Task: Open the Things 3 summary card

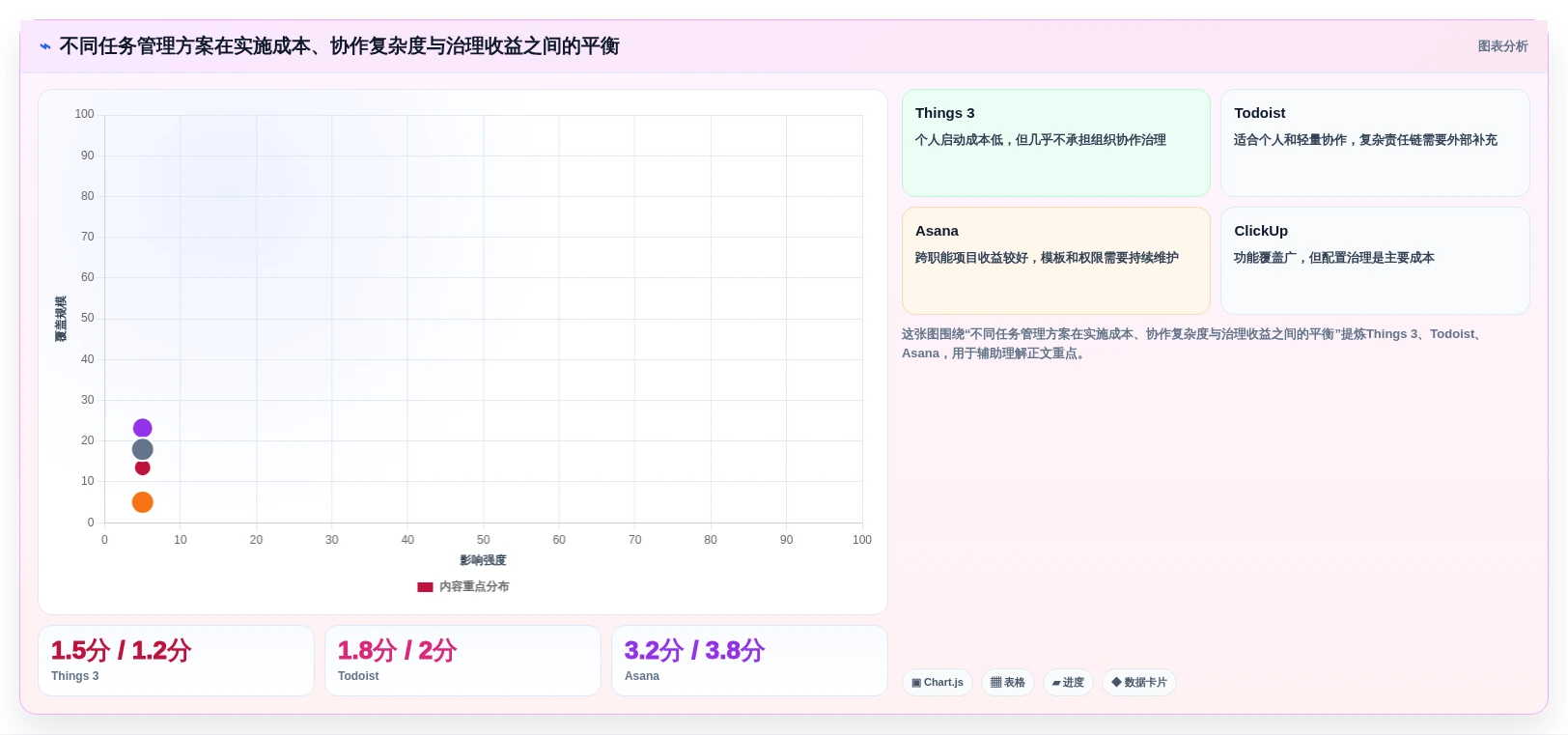Action: click(1055, 143)
